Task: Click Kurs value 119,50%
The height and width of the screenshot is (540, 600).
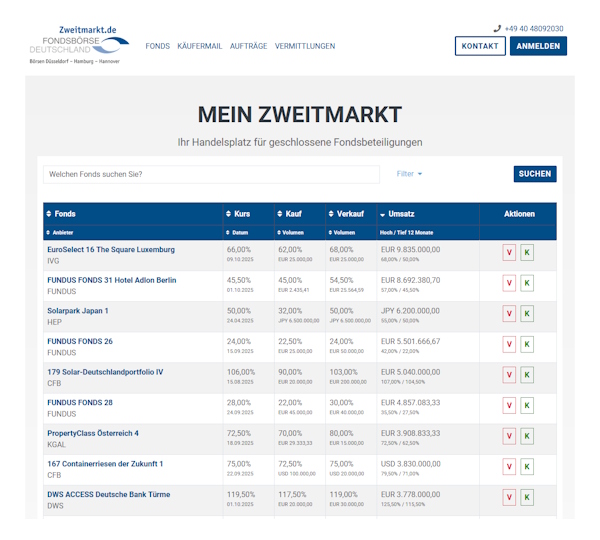Action: [241, 494]
